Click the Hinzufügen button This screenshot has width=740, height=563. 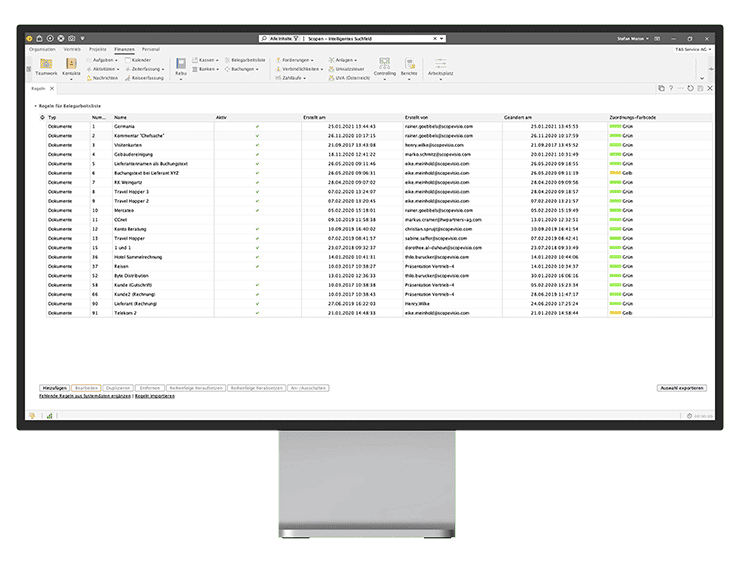[x=55, y=388]
